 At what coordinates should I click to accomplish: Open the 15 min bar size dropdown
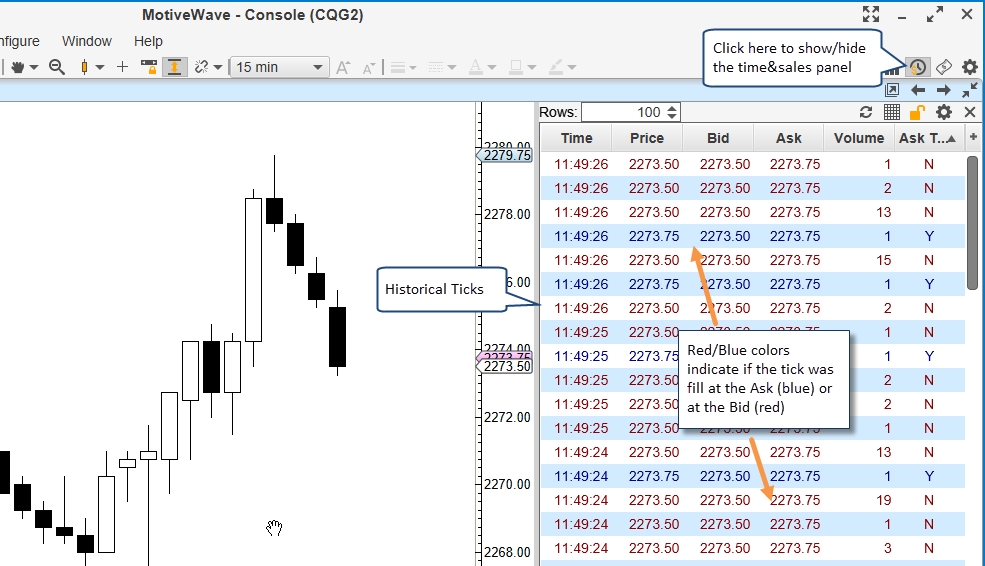click(279, 67)
